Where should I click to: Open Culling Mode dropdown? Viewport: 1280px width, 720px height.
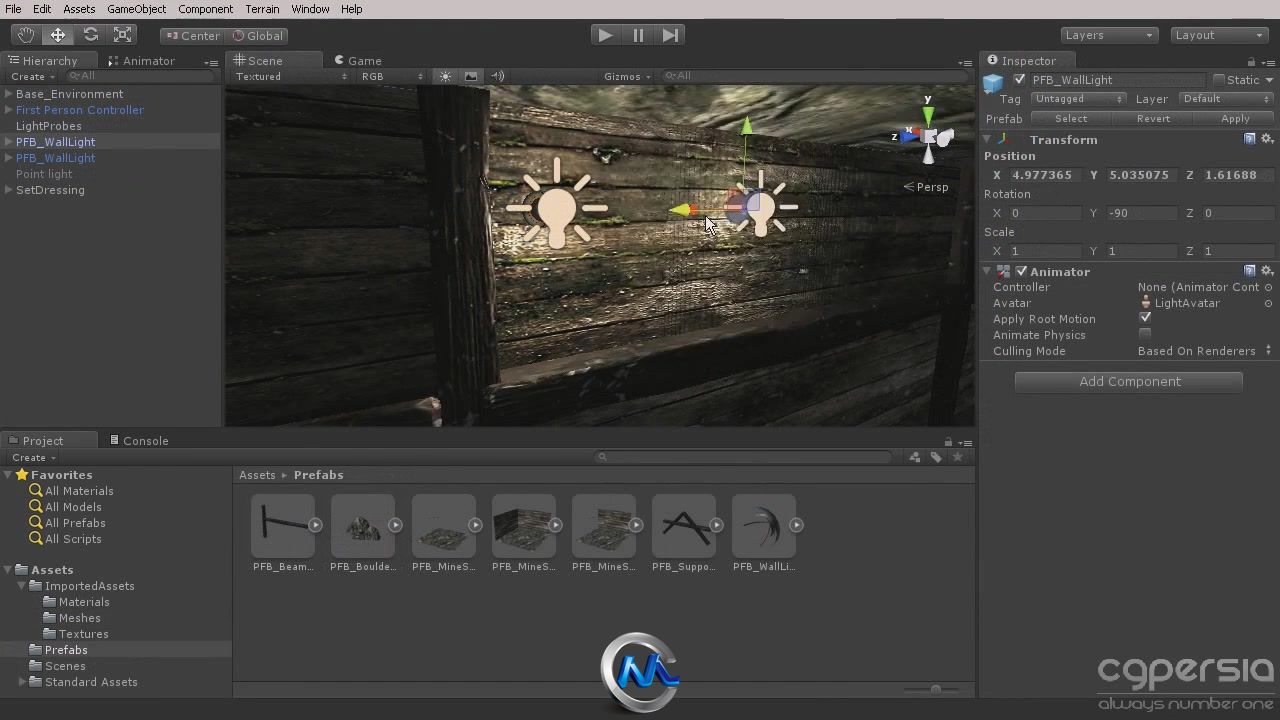click(1205, 351)
